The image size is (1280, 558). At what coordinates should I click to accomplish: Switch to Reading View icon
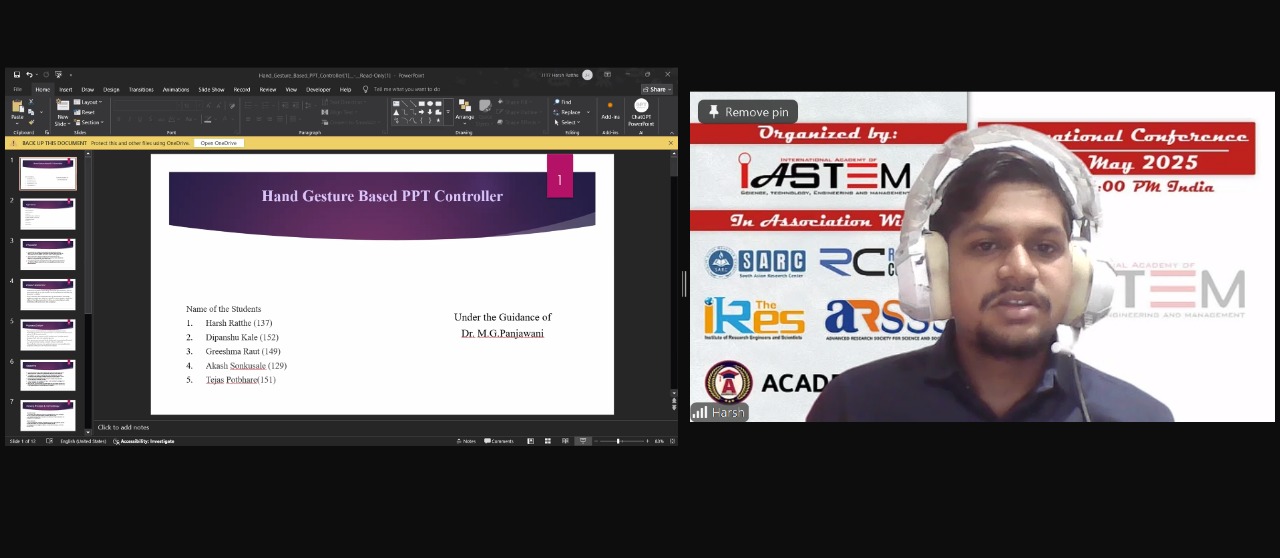click(x=565, y=441)
